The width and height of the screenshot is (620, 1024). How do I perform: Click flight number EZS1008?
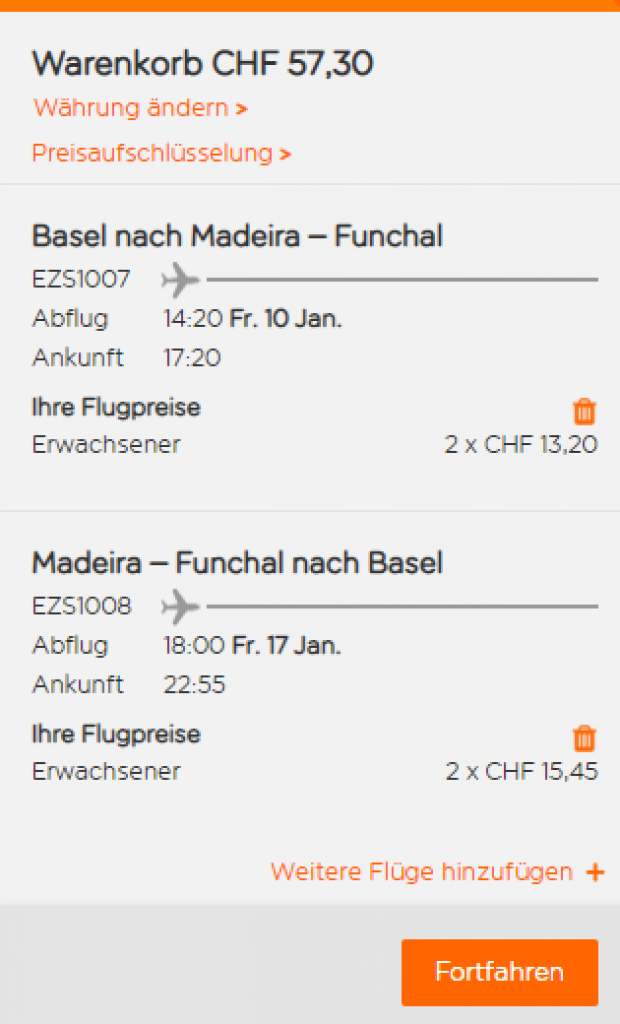[81, 606]
